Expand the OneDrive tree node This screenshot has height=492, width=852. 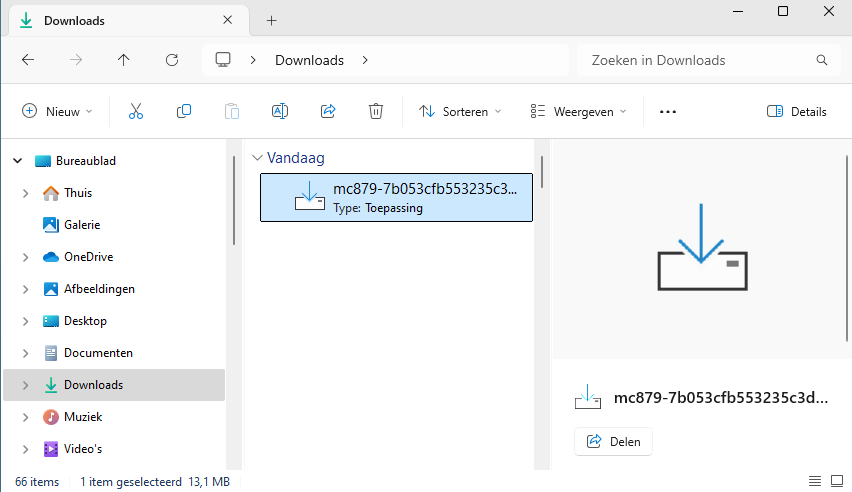(x=25, y=257)
